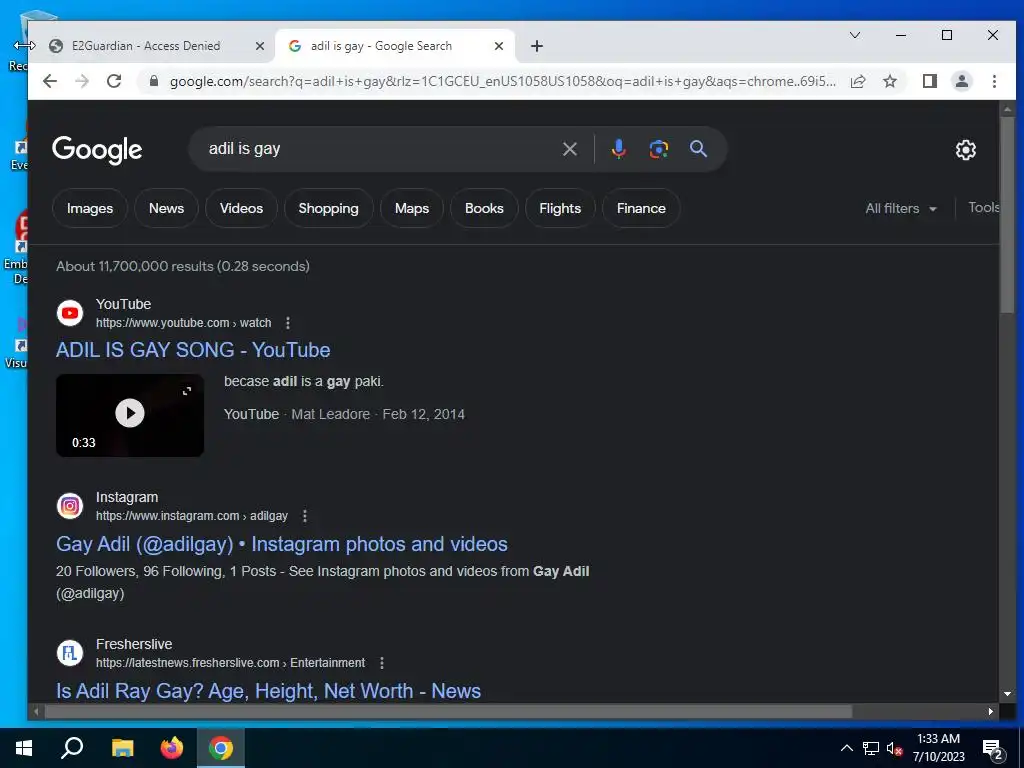Click the Fresherslive favicon in results

pyautogui.click(x=70, y=653)
